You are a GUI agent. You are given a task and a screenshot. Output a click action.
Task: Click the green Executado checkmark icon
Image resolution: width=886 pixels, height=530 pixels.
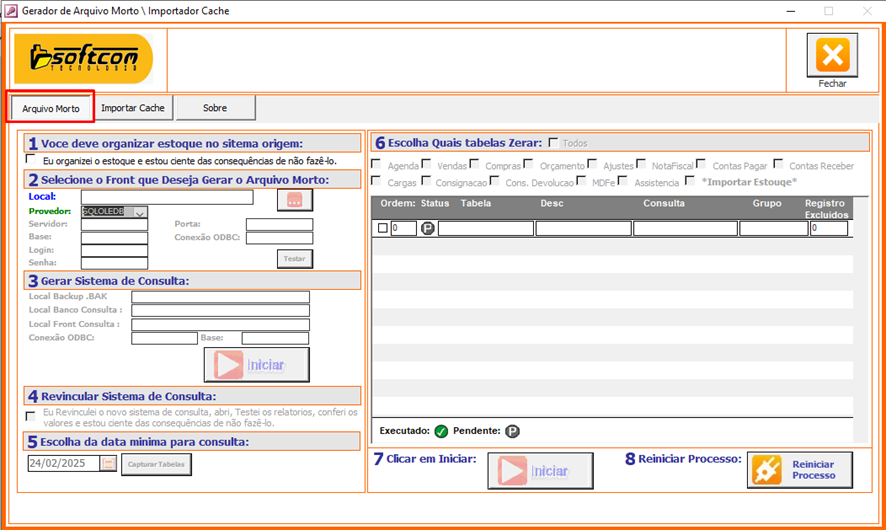441,432
